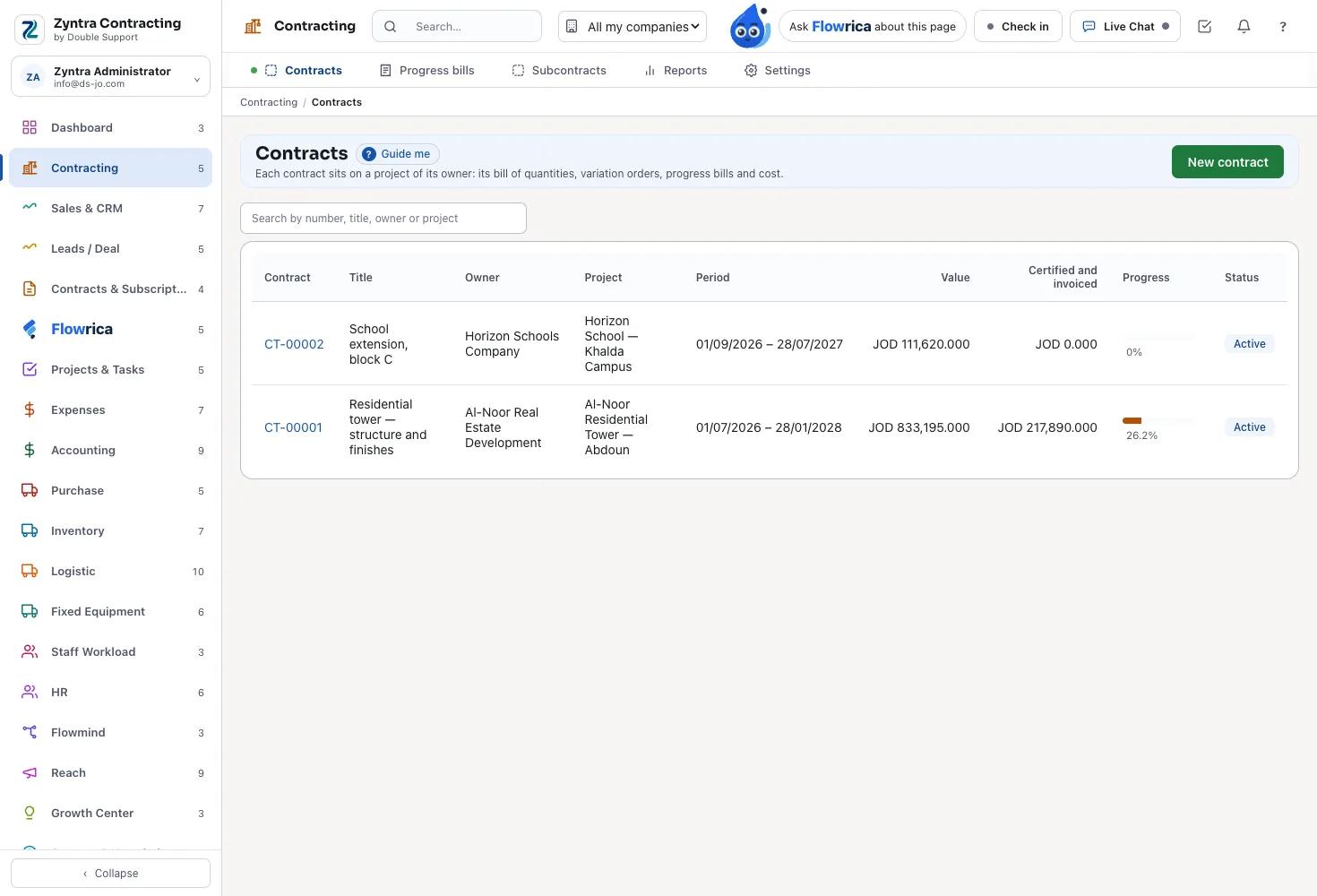Open the Reach megaphone icon
The image size is (1317, 896).
coord(30,772)
